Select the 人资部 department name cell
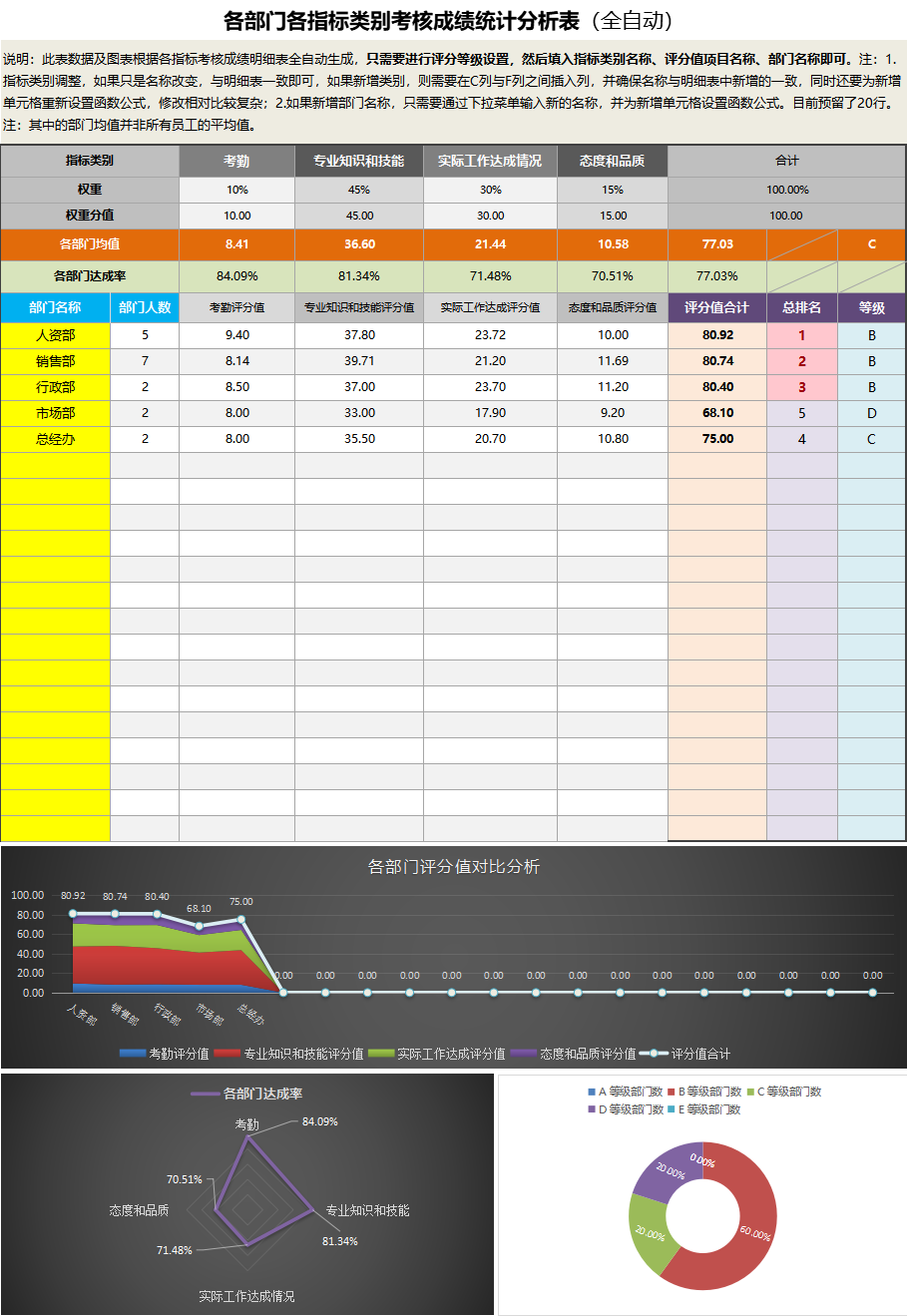 (x=55, y=335)
